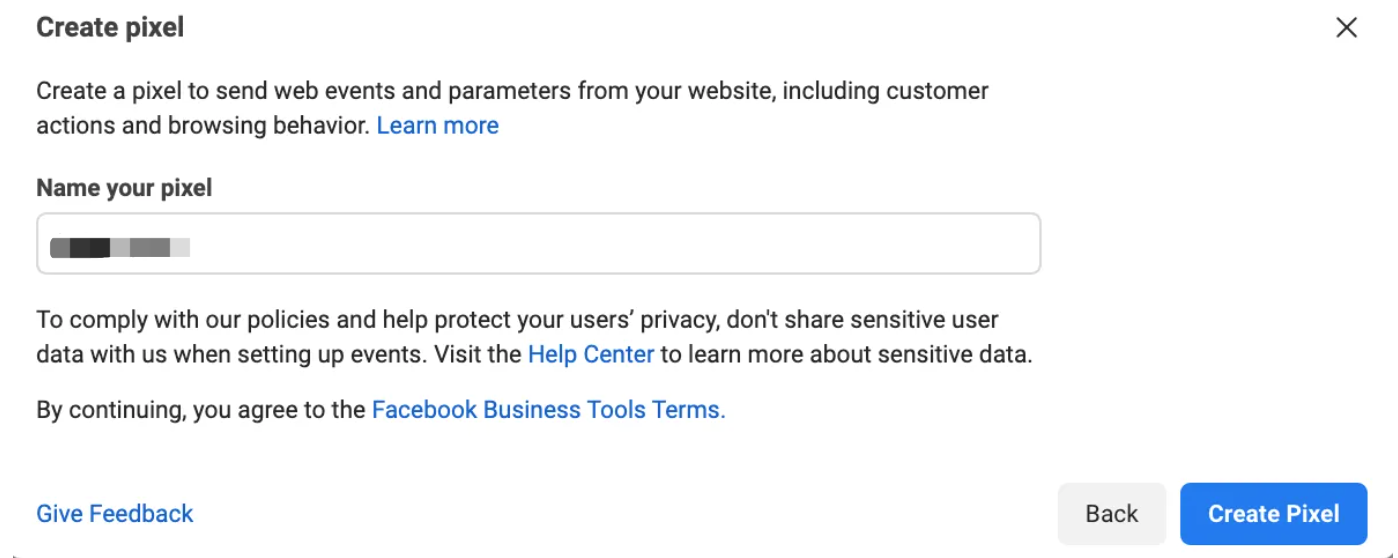1398x558 pixels.
Task: Click the blurred pixel name text
Action: coord(120,247)
